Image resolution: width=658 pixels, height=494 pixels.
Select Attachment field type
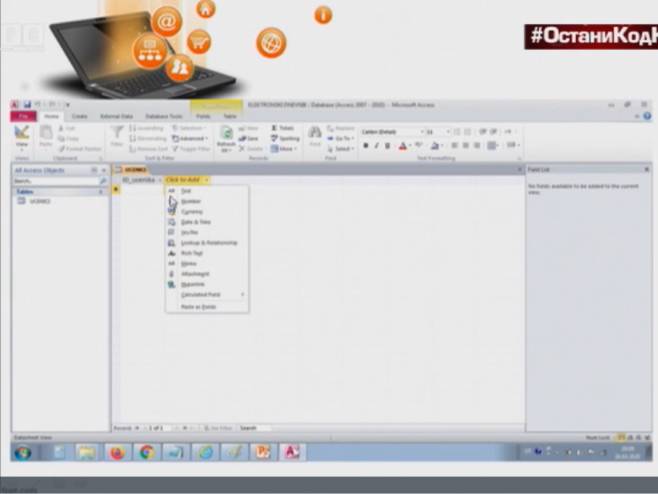click(207, 274)
